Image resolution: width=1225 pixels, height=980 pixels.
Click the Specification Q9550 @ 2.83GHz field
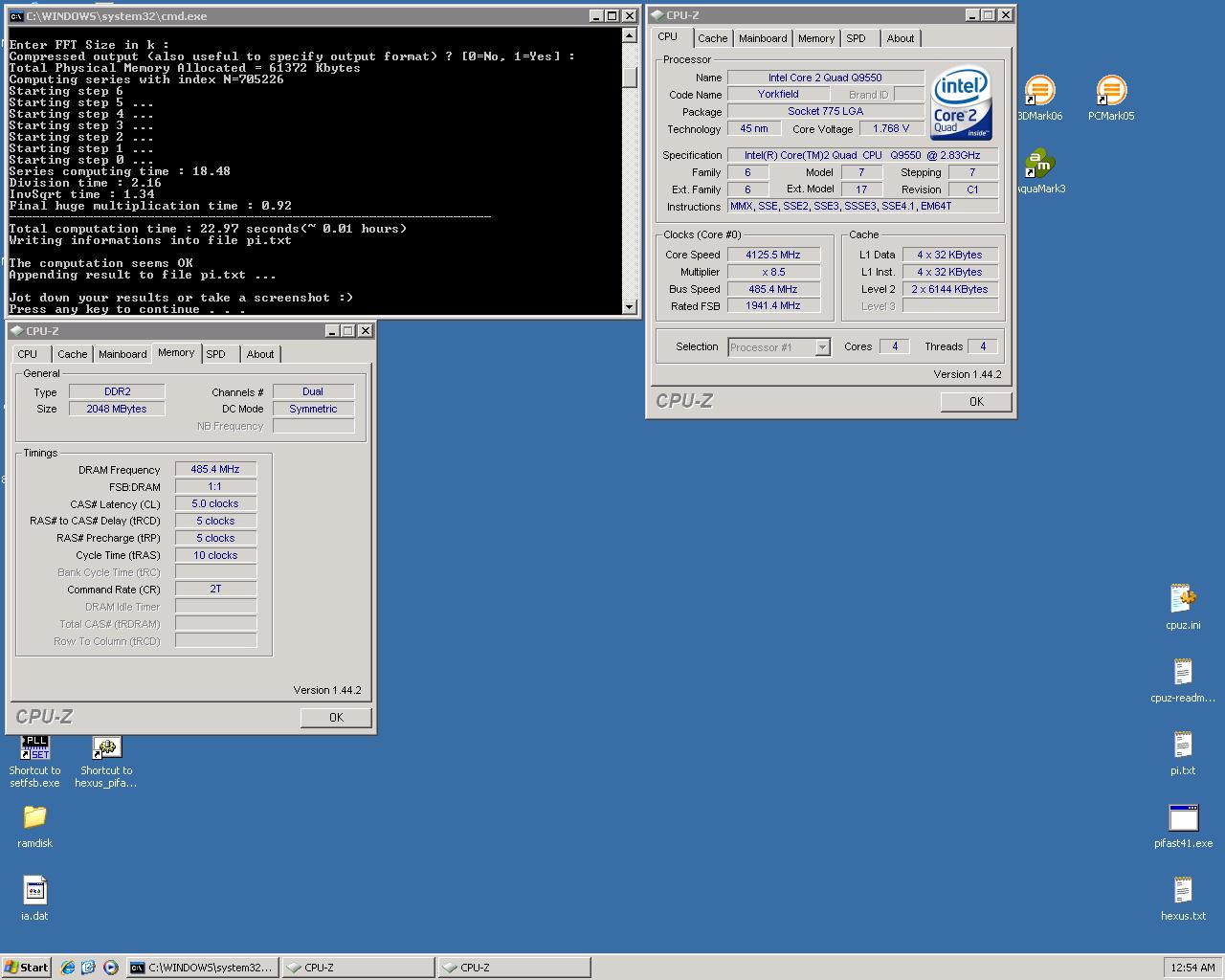pyautogui.click(x=863, y=155)
